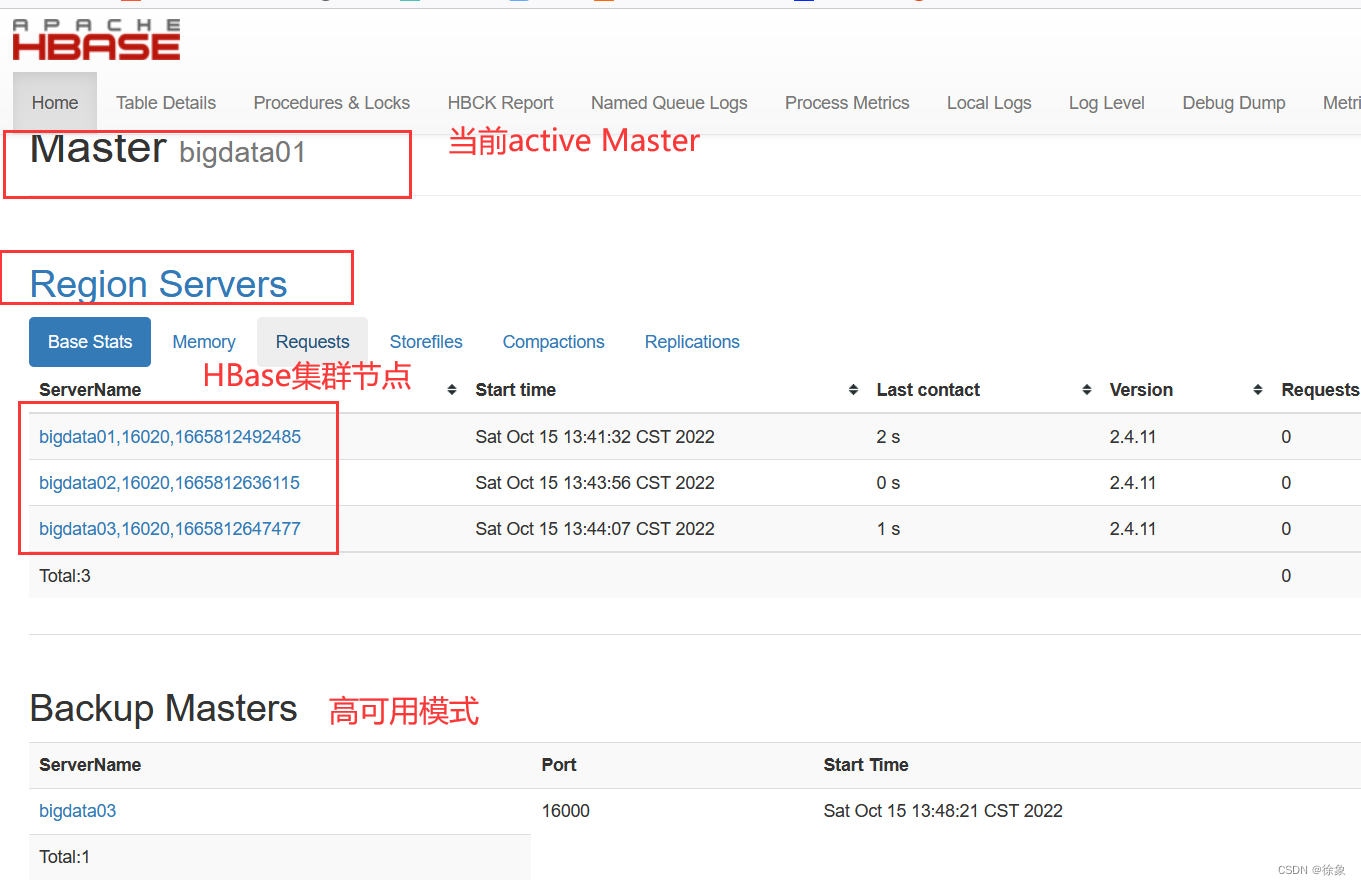This screenshot has height=885, width=1361.
Task: Switch to the Replications tab
Action: [x=692, y=342]
